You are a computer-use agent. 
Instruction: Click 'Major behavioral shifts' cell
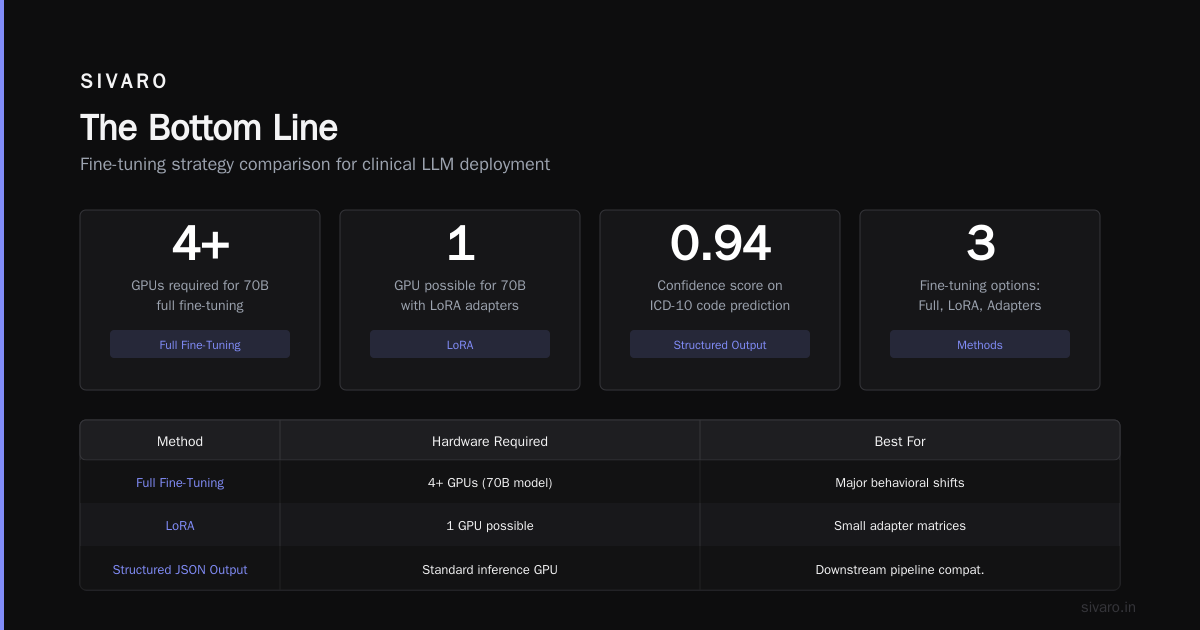coord(900,482)
